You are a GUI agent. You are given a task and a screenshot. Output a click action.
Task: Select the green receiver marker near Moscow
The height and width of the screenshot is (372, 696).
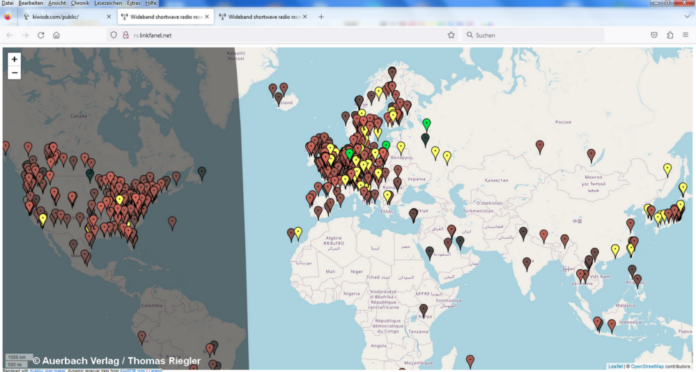coord(427,124)
